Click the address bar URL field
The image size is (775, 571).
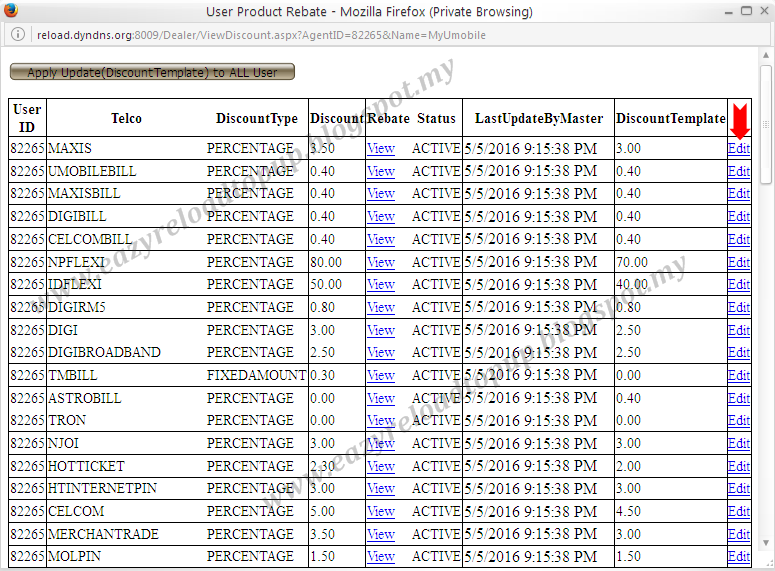point(261,35)
